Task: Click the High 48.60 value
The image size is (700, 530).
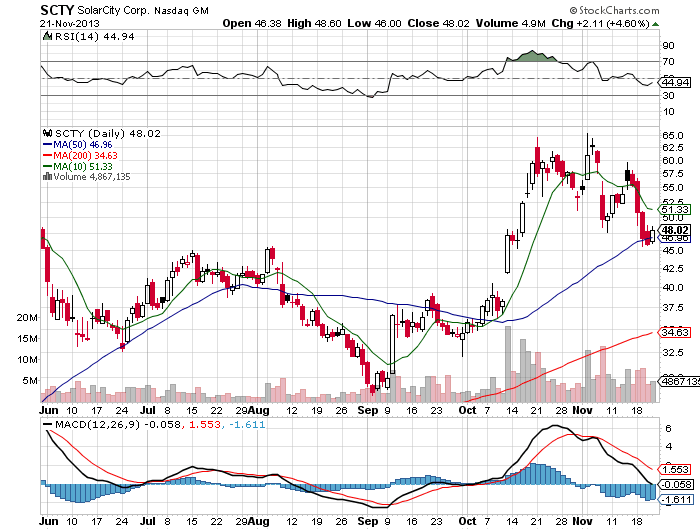Action: coord(314,24)
